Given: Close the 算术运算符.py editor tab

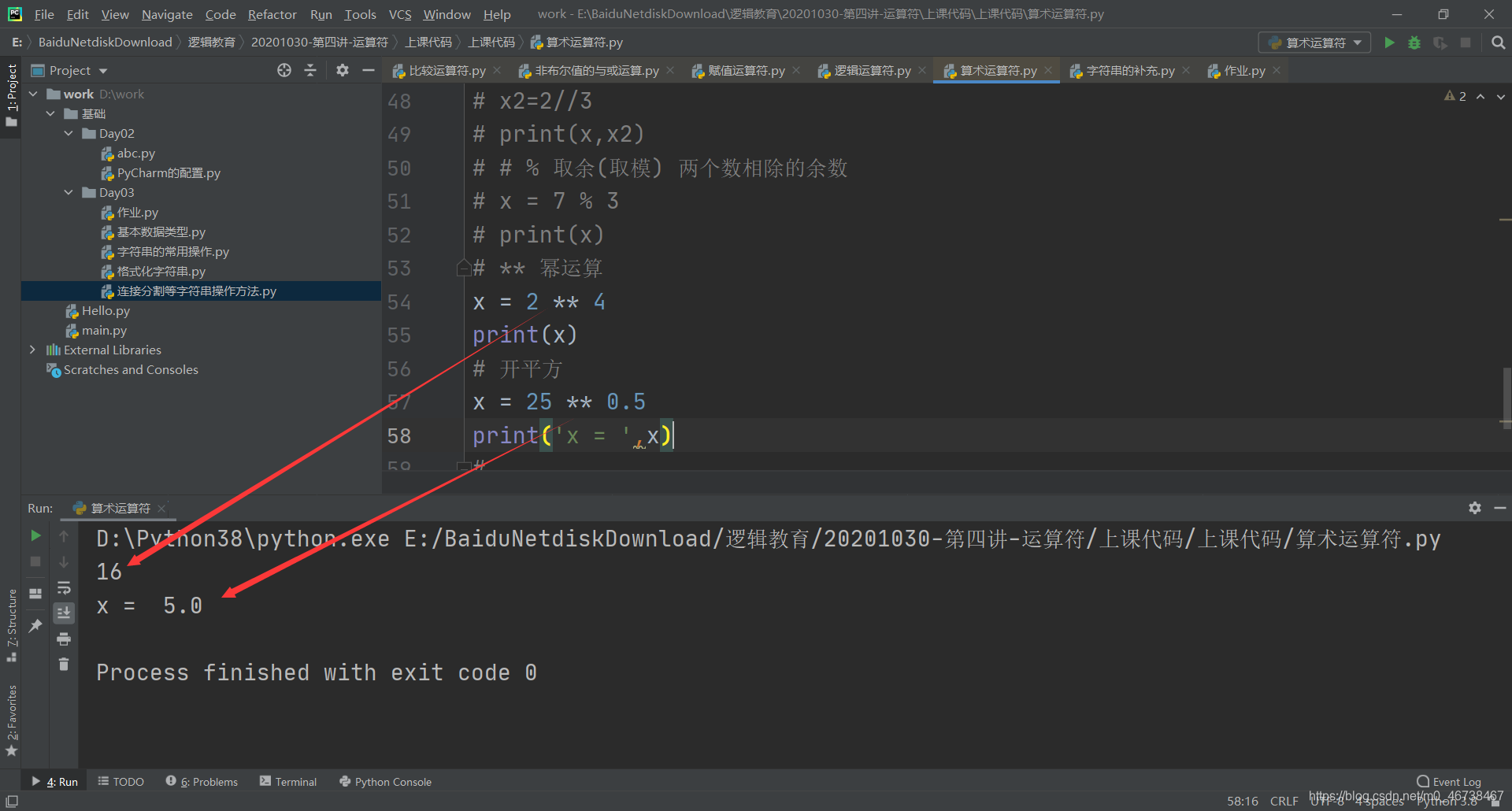Looking at the screenshot, I should coord(1048,70).
